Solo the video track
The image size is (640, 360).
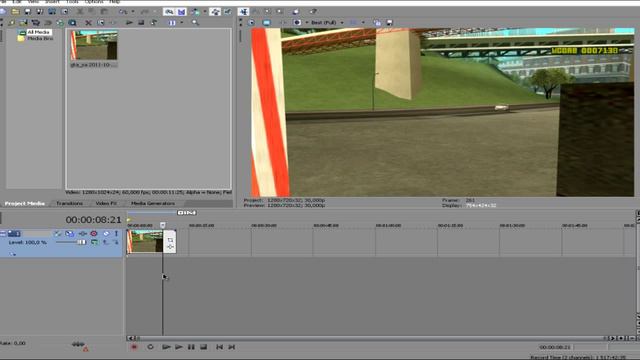pyautogui.click(x=116, y=233)
